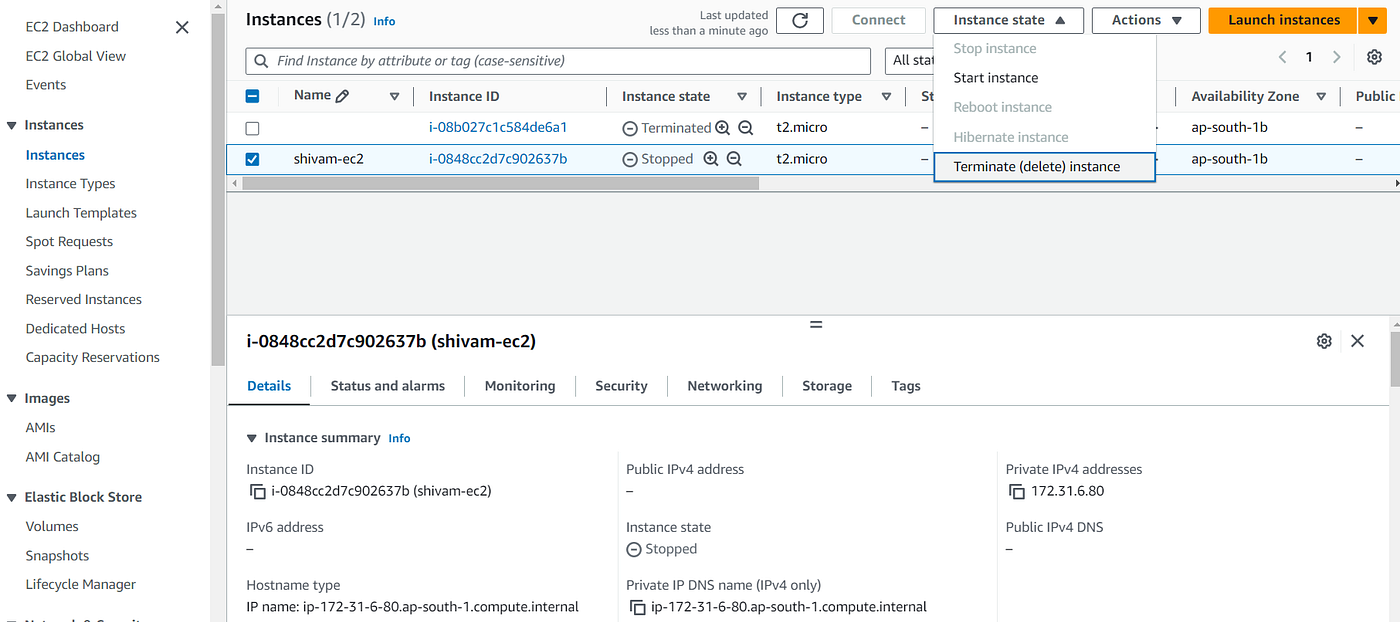Click the Find Instance search field
The image size is (1400, 622).
(558, 61)
